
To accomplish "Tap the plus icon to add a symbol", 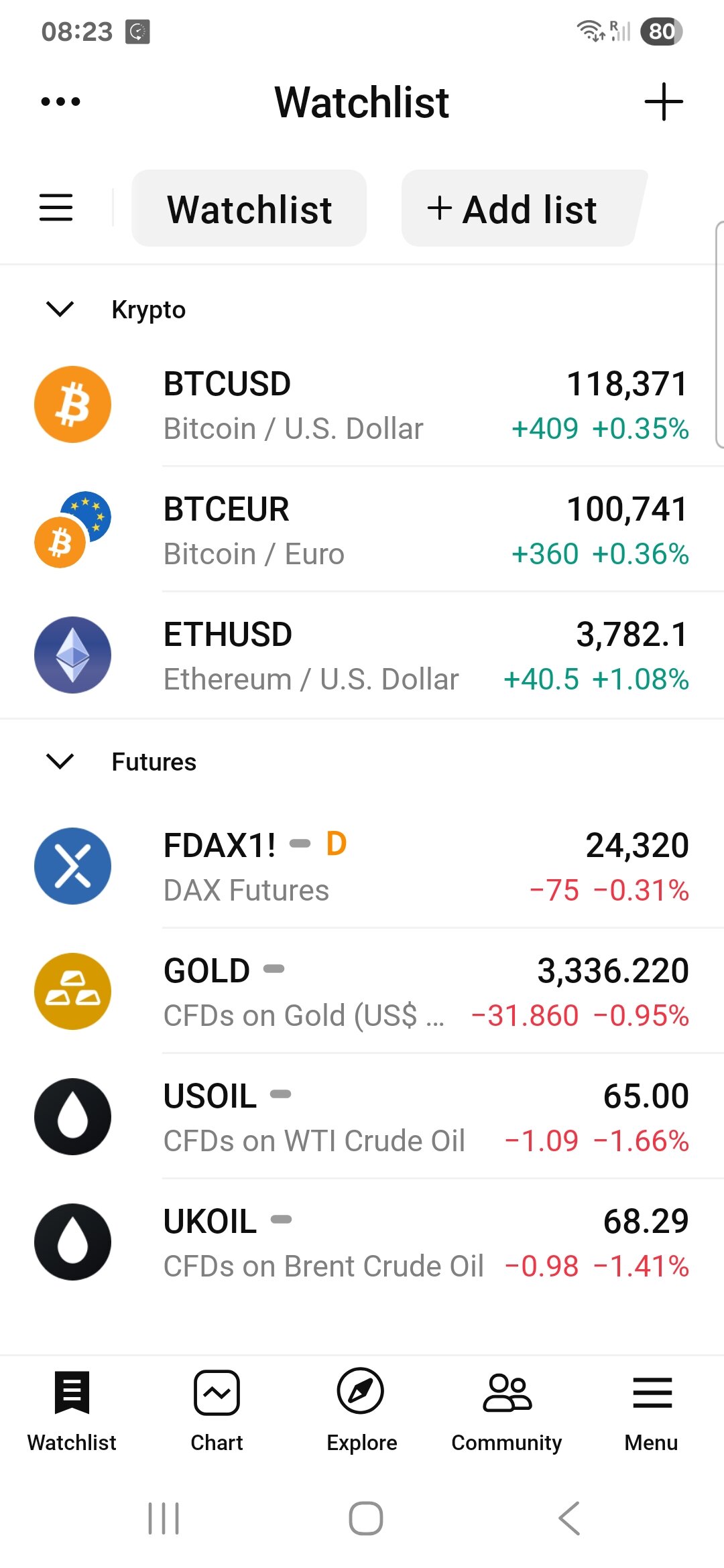I will [x=663, y=102].
